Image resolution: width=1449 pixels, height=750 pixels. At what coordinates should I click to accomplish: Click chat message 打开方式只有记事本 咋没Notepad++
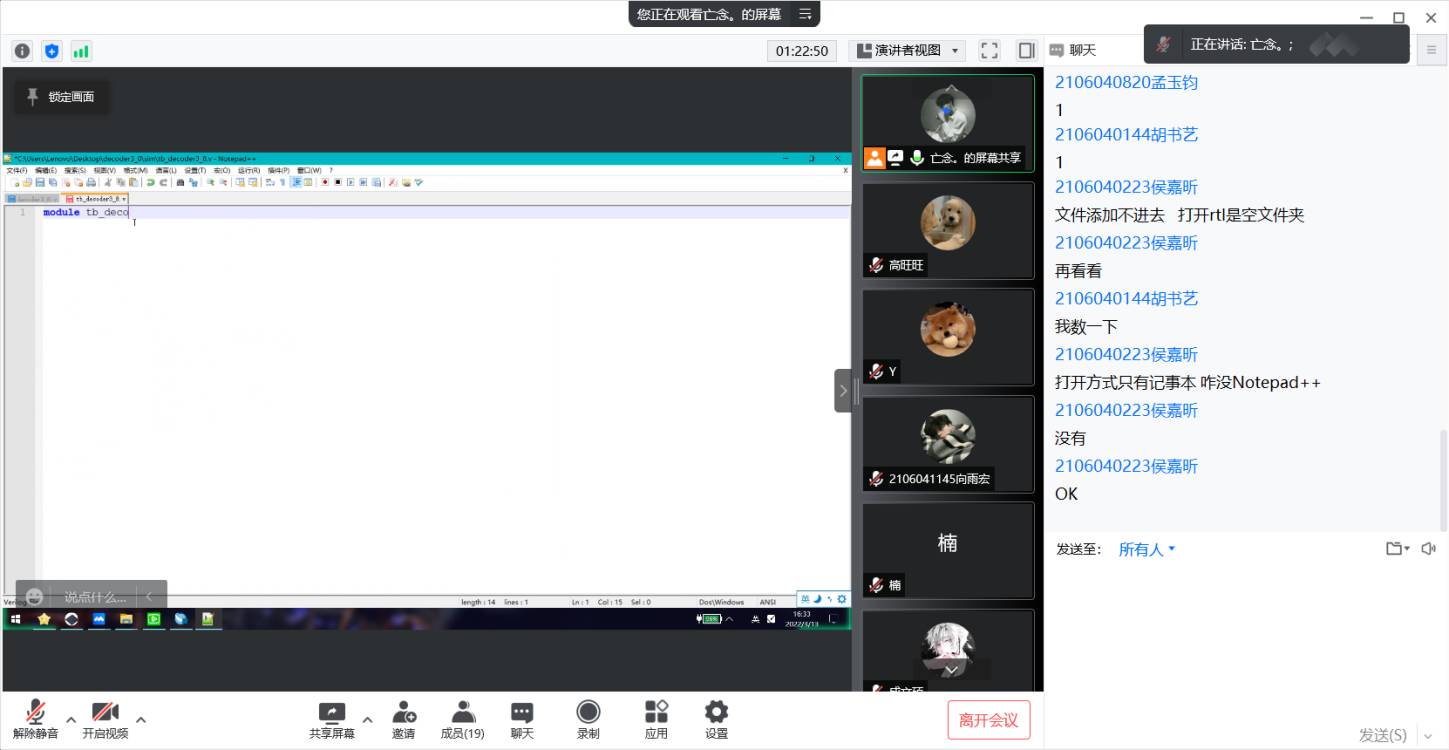click(1188, 382)
